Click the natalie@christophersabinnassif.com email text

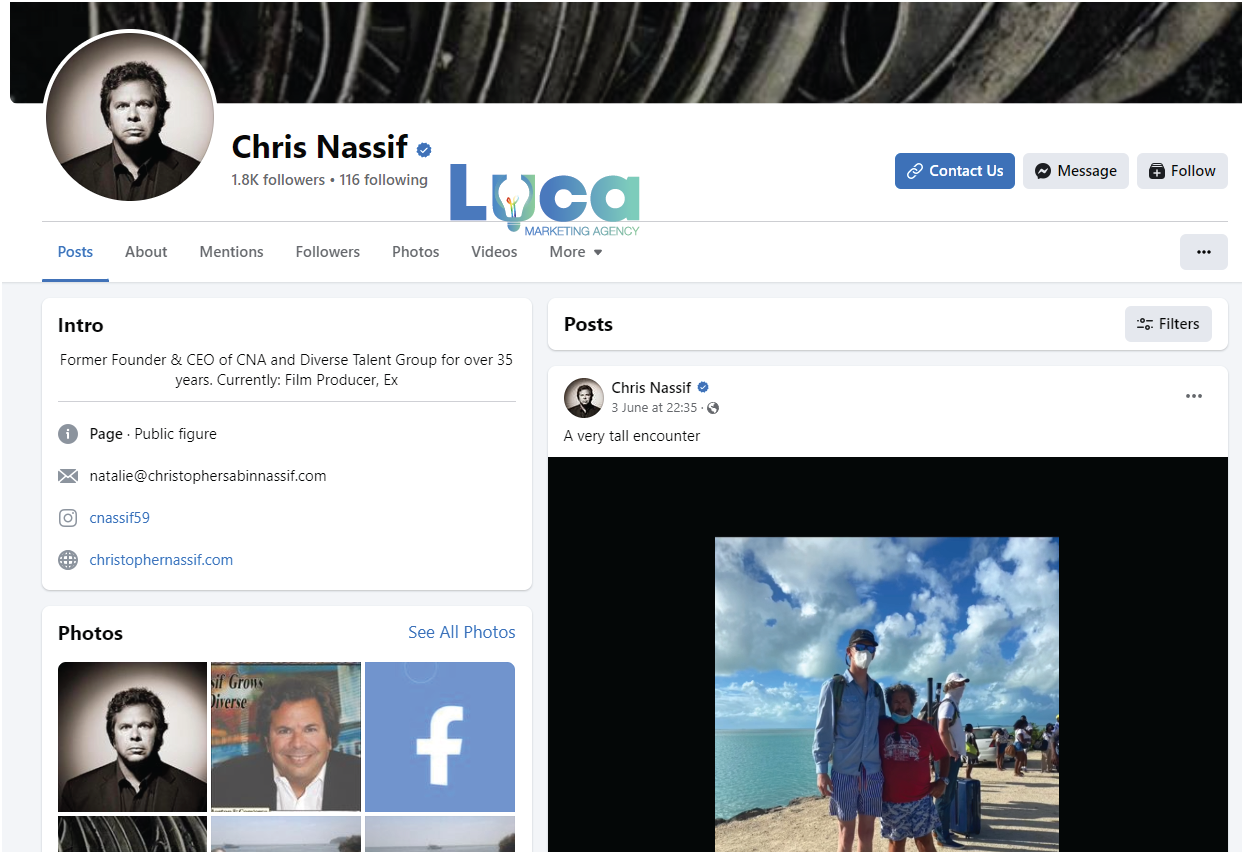point(208,476)
